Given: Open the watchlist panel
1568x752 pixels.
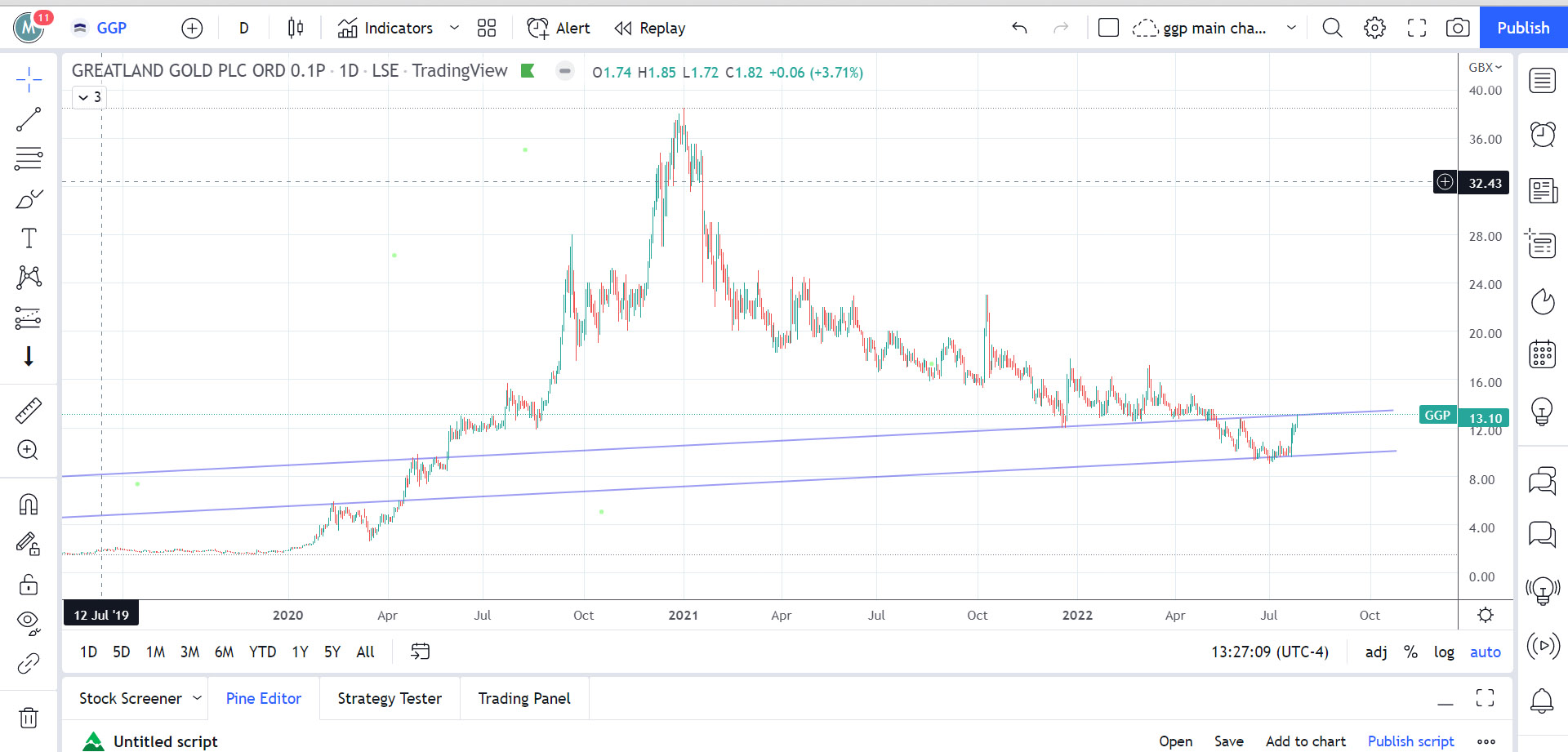Looking at the screenshot, I should coord(1543,81).
